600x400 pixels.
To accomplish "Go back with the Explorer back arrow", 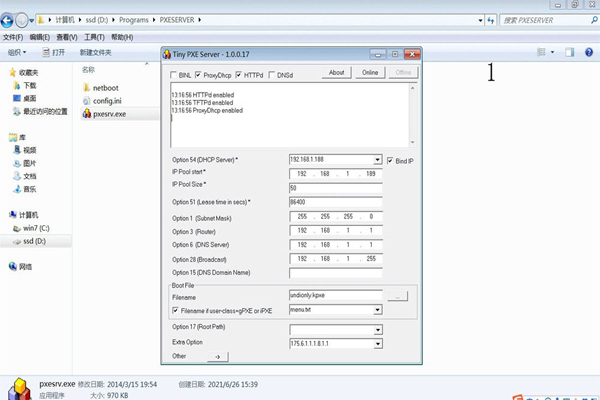I will click(7, 20).
